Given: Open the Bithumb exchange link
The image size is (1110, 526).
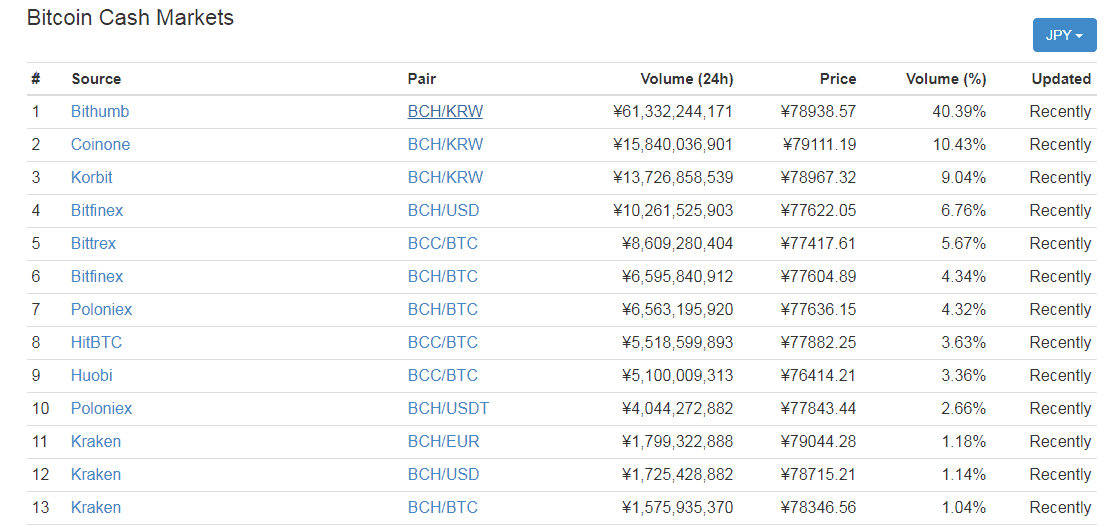Looking at the screenshot, I should click(100, 111).
